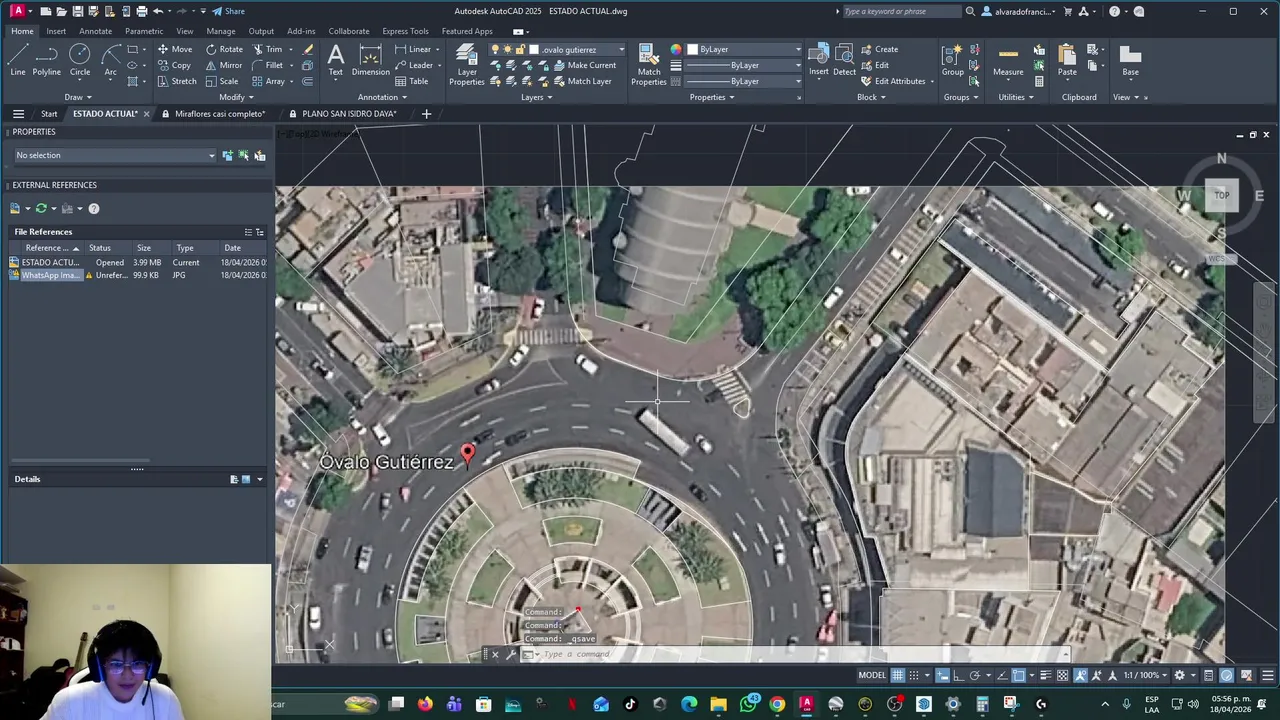
Task: Open the 1:1 / 100% annotation scale dropdown
Action: [1143, 675]
